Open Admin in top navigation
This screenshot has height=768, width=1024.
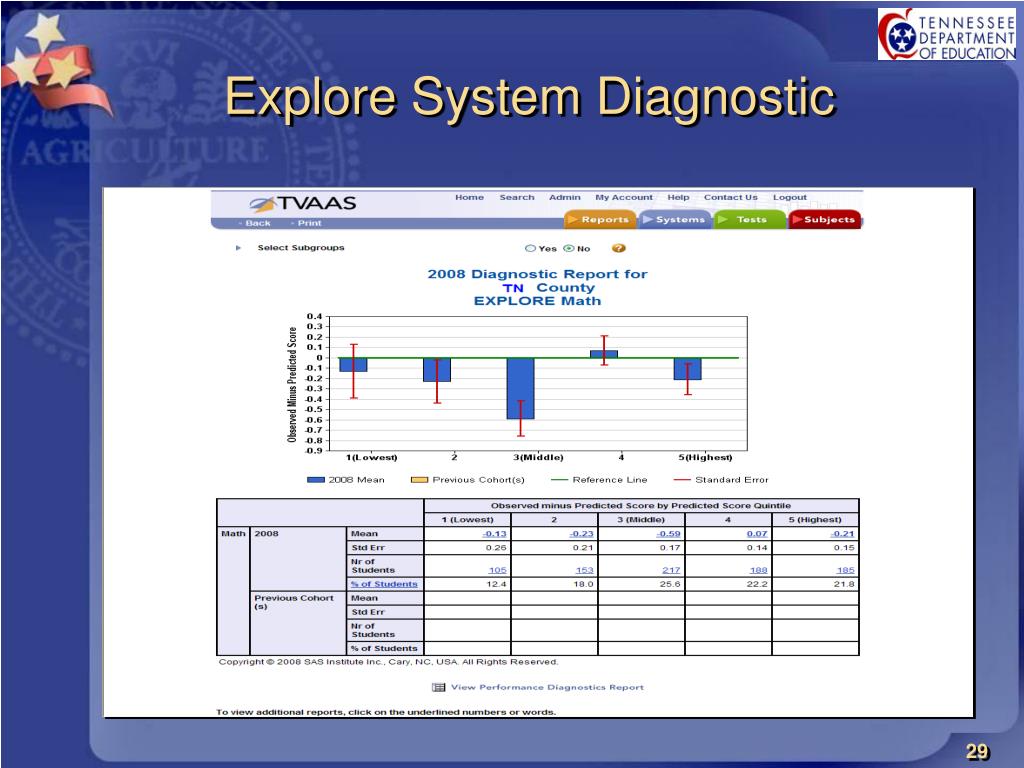pyautogui.click(x=565, y=197)
